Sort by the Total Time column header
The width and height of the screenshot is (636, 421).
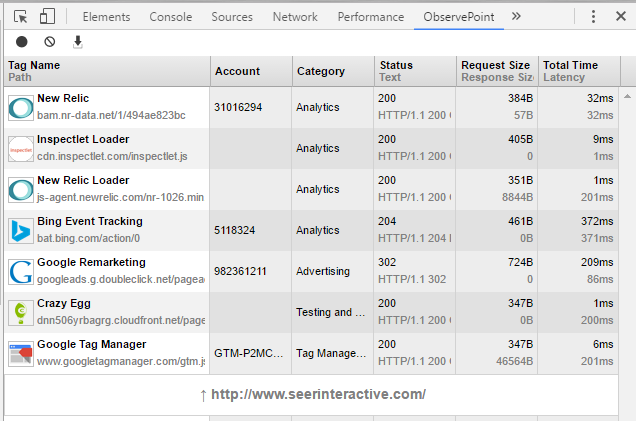point(570,65)
